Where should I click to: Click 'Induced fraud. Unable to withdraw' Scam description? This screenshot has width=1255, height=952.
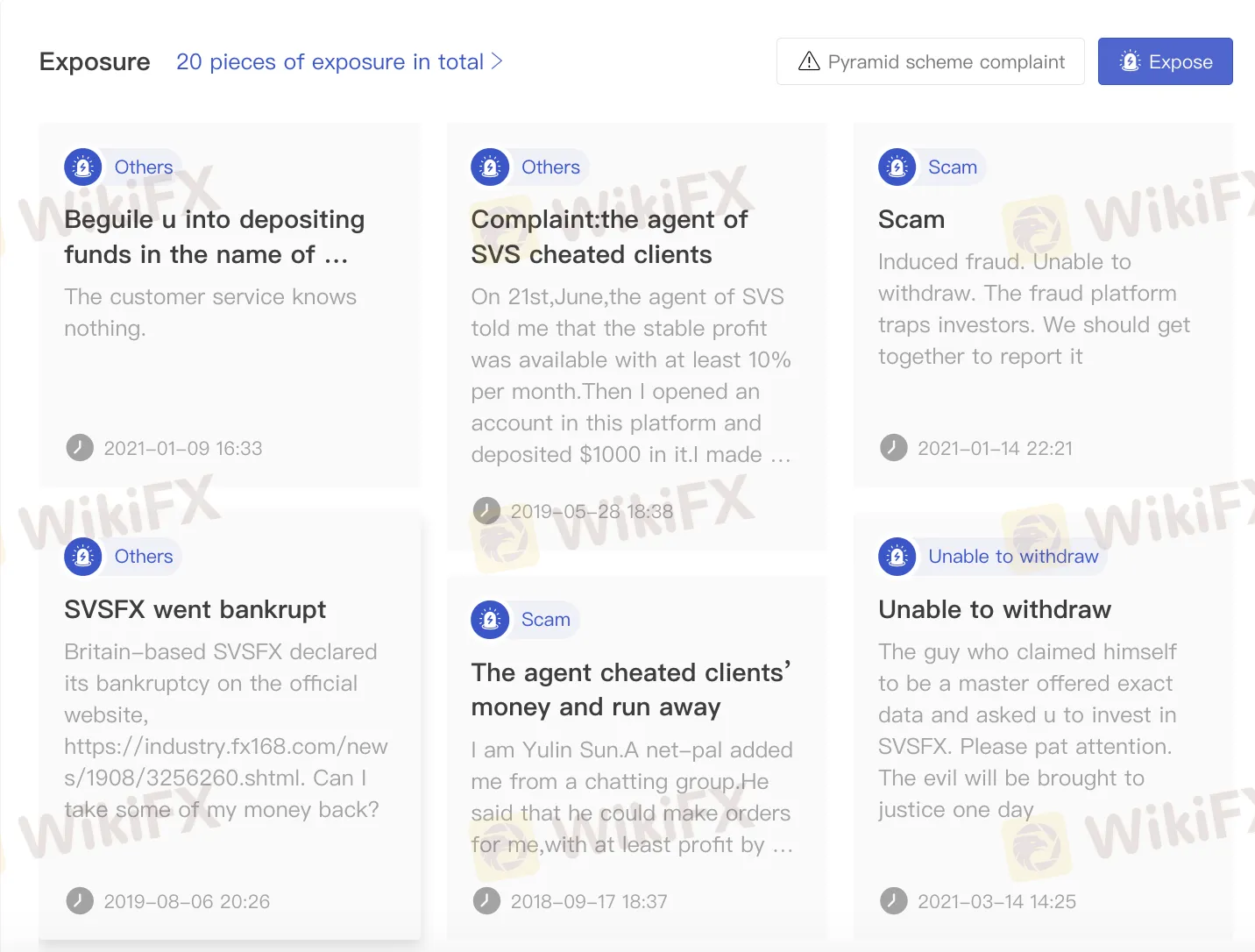(x=1034, y=309)
